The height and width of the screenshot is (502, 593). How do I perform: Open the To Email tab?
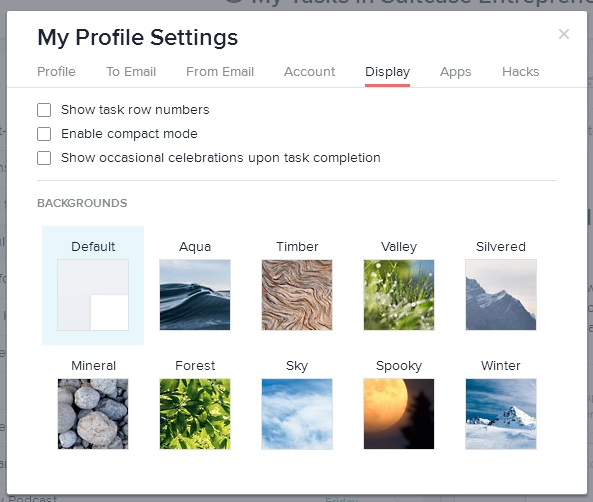(131, 71)
